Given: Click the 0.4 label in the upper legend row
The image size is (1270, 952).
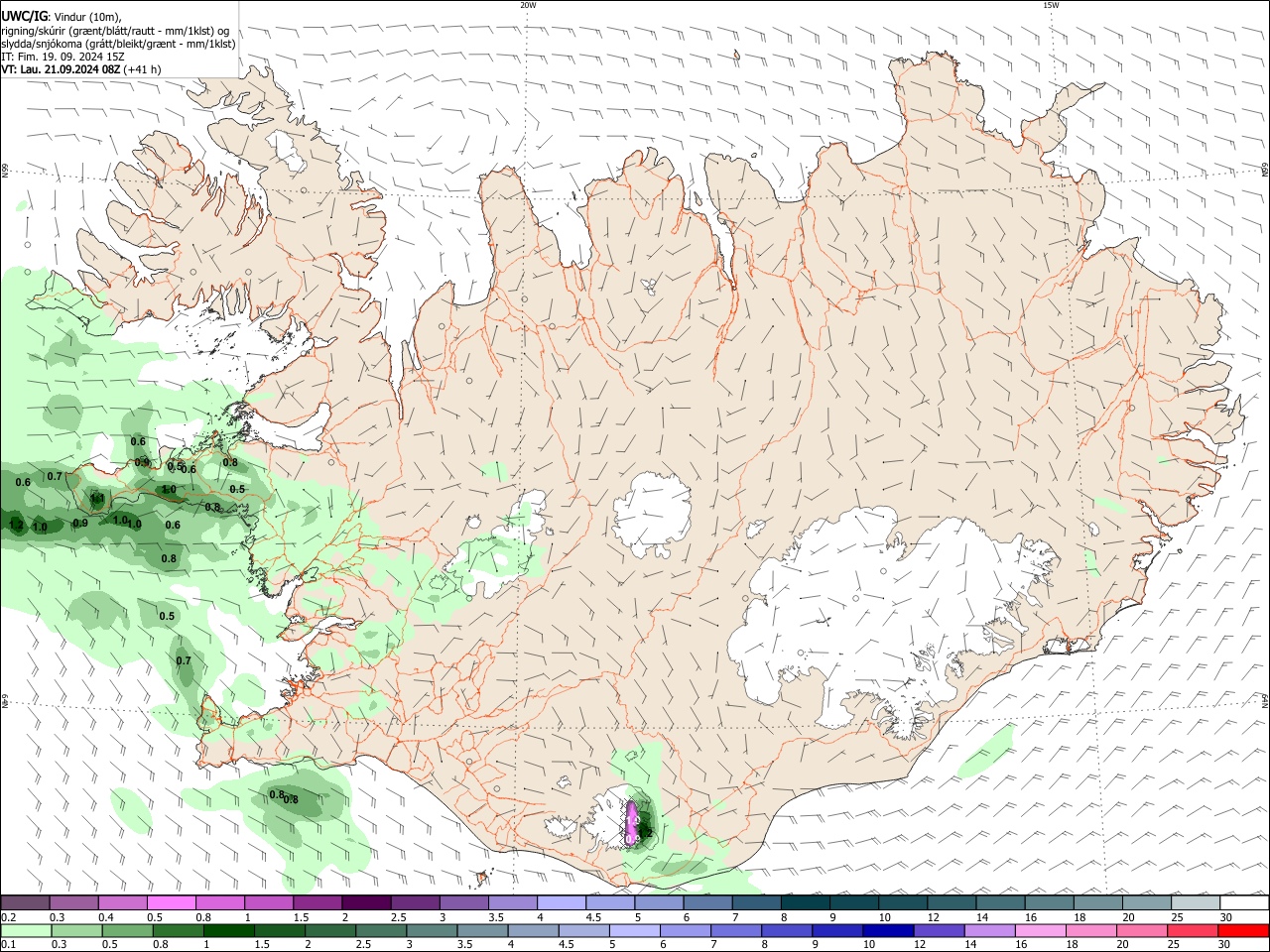Looking at the screenshot, I should (106, 917).
